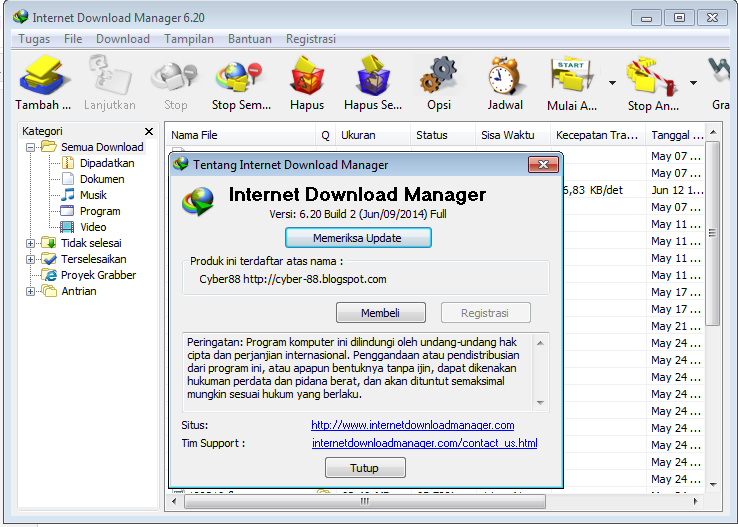
Task: Click the IDM logo in About dialog
Action: pyautogui.click(x=198, y=201)
